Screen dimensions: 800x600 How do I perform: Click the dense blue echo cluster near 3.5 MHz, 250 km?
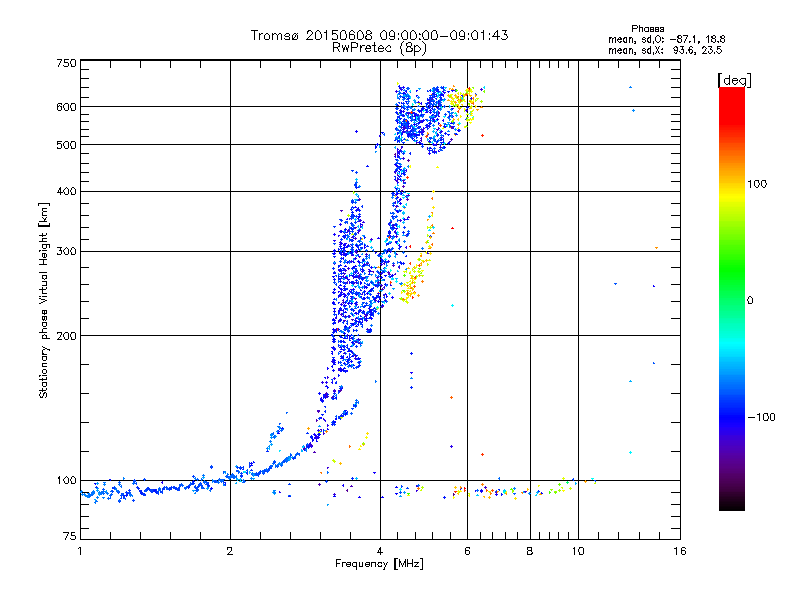coord(352,286)
